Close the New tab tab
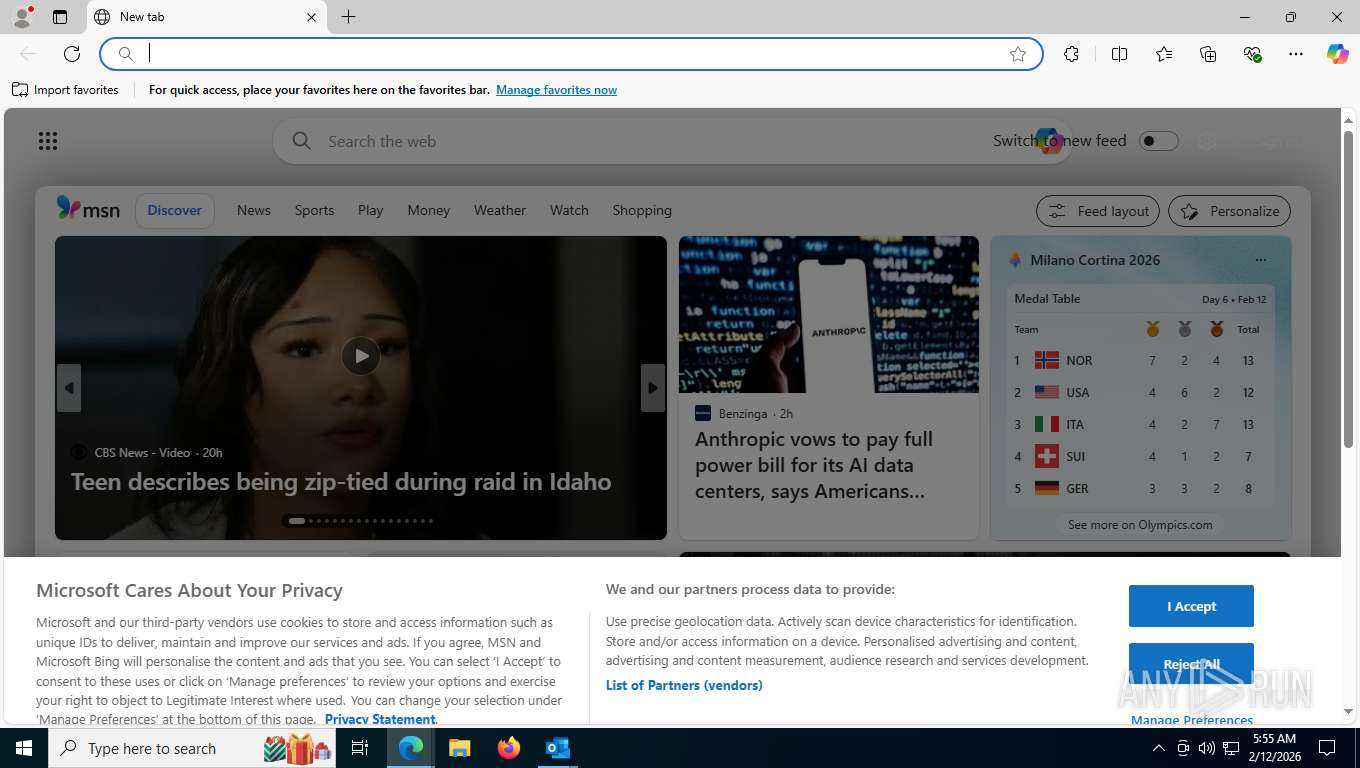The width and height of the screenshot is (1360, 768). click(311, 17)
